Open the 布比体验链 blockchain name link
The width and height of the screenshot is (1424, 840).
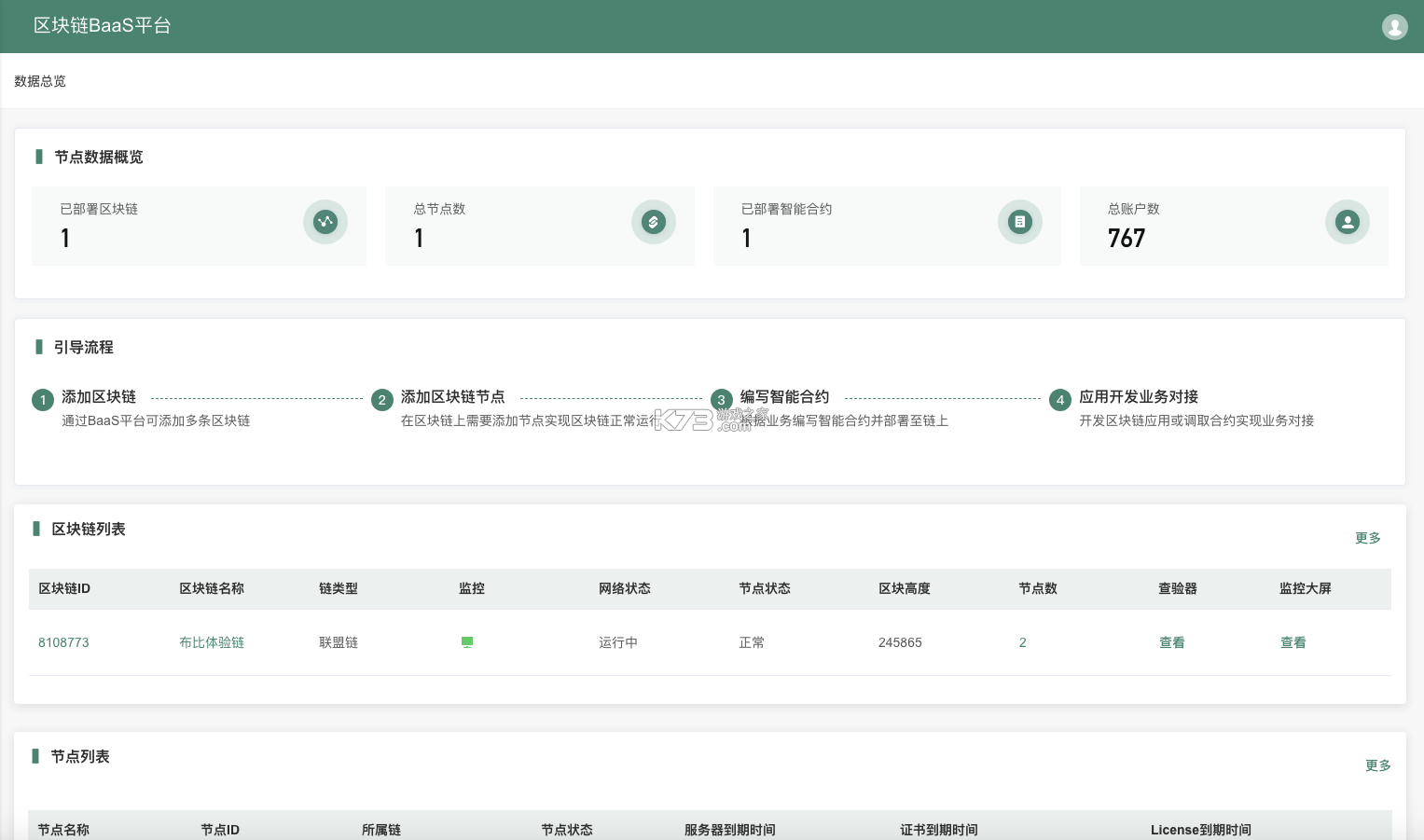212,642
